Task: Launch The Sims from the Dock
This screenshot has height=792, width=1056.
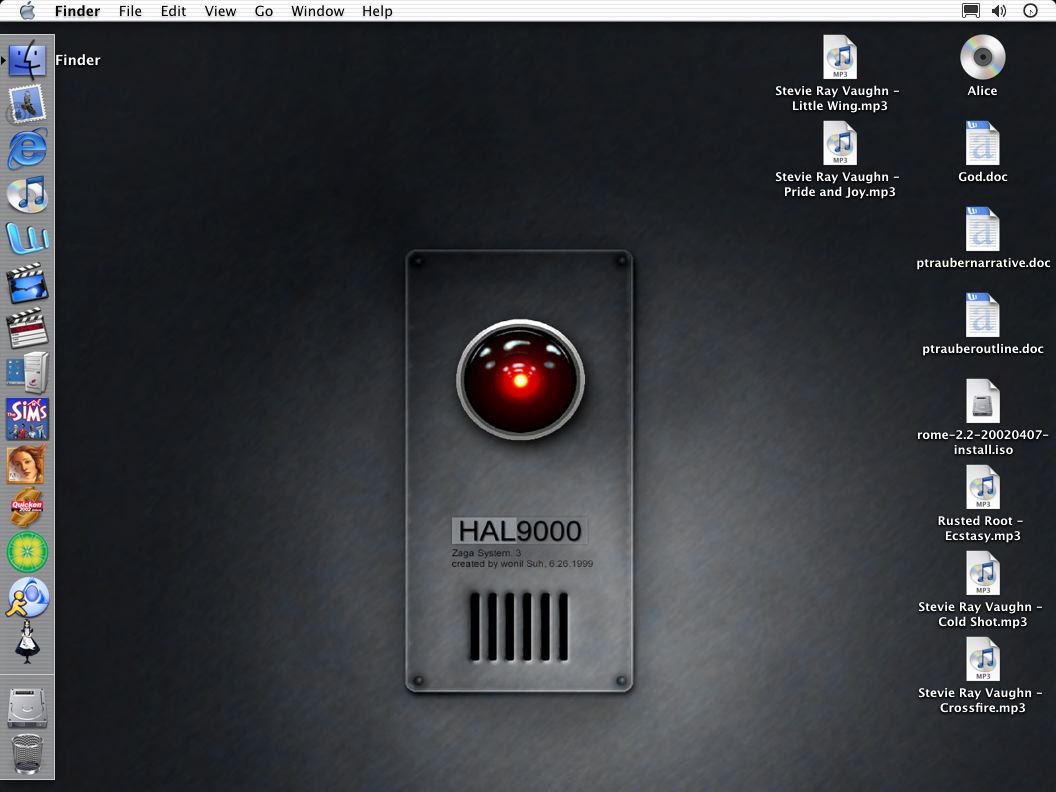Action: click(27, 418)
